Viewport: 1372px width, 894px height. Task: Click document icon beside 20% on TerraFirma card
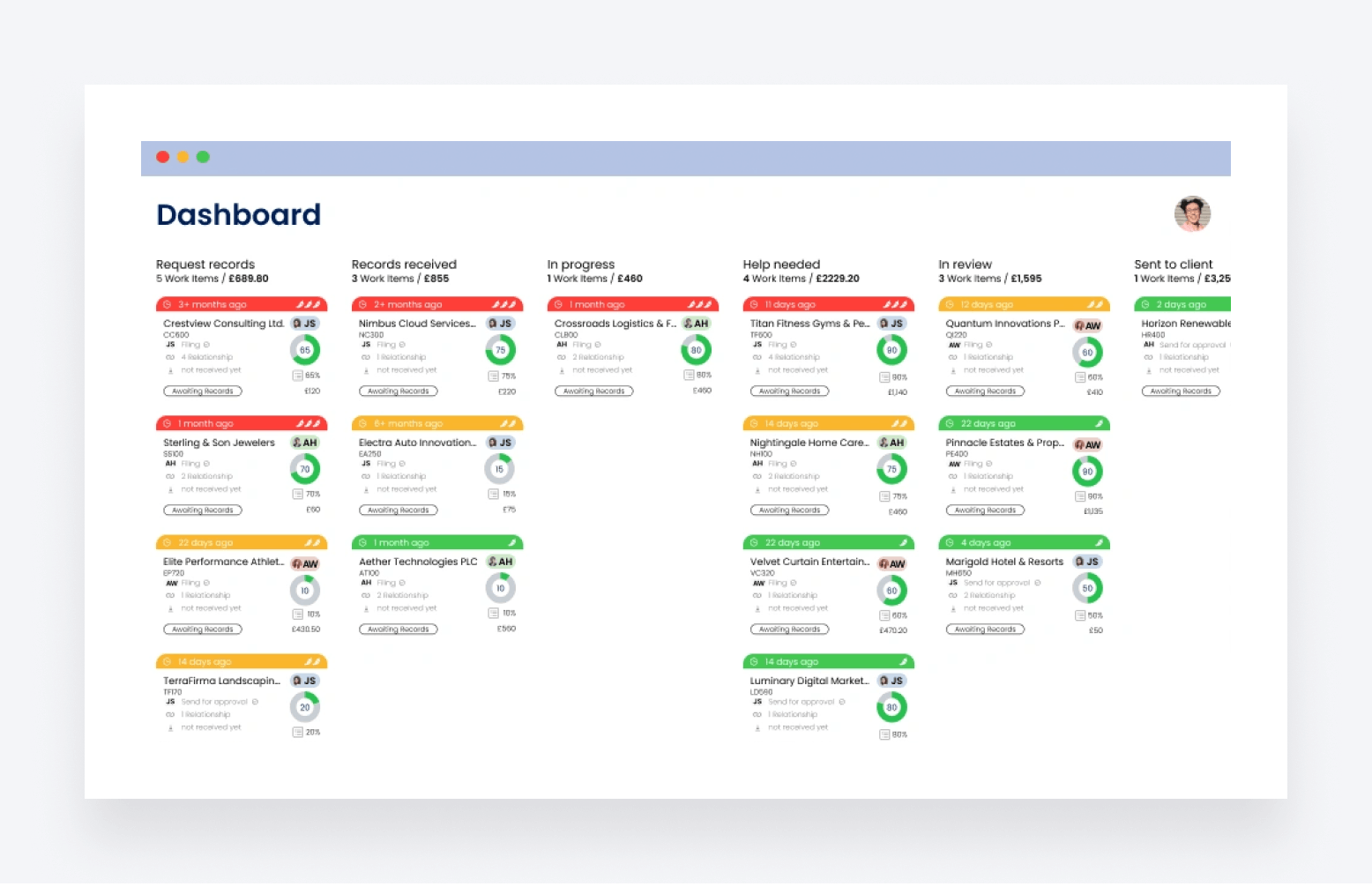coord(298,733)
